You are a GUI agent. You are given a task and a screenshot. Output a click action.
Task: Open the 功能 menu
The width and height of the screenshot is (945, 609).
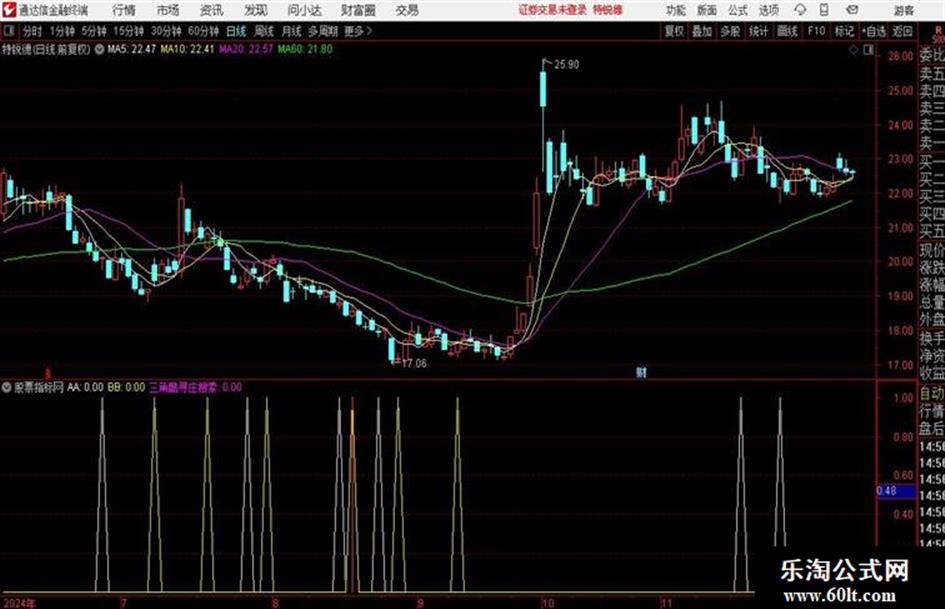(676, 10)
